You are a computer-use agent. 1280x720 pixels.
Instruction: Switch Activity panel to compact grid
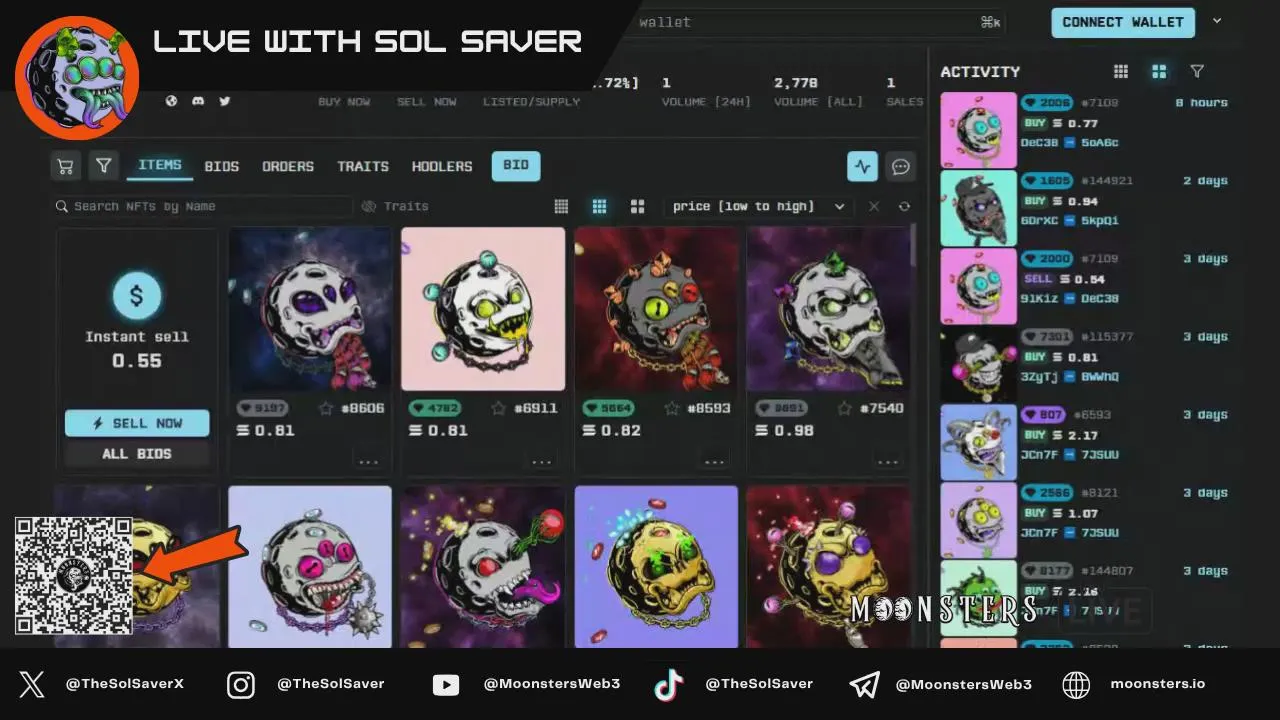click(x=1121, y=72)
